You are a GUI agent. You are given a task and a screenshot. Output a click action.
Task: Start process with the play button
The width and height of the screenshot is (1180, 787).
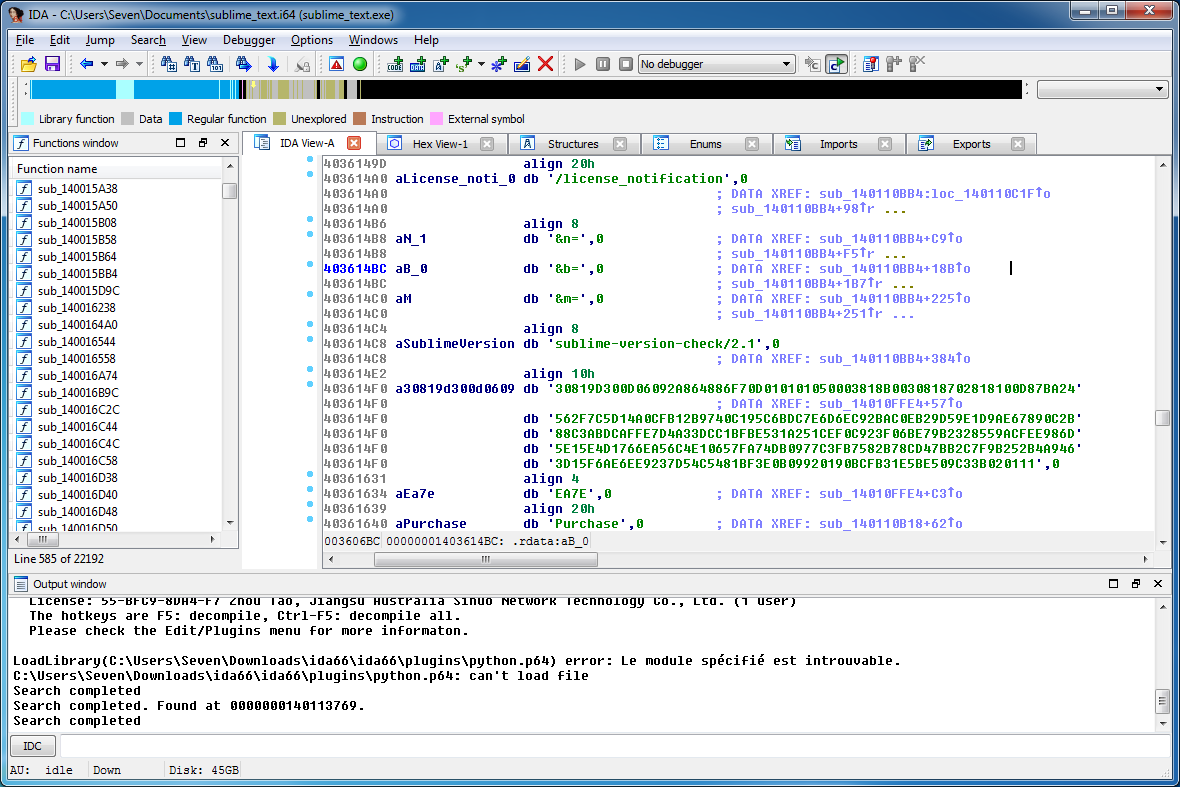579,64
